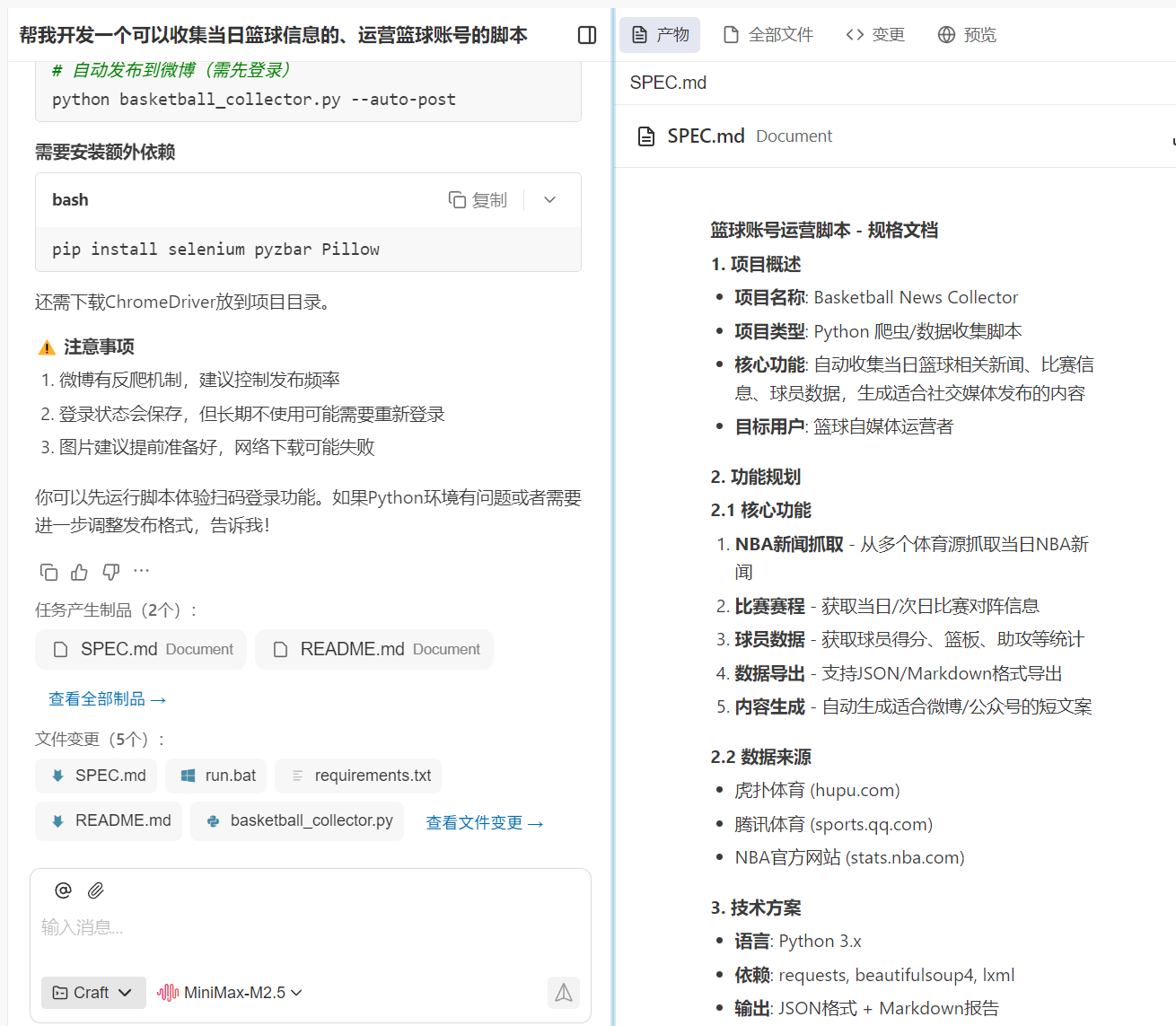Open the MiniMax-M2.5 model selector
This screenshot has height=1026, width=1176.
point(229,992)
